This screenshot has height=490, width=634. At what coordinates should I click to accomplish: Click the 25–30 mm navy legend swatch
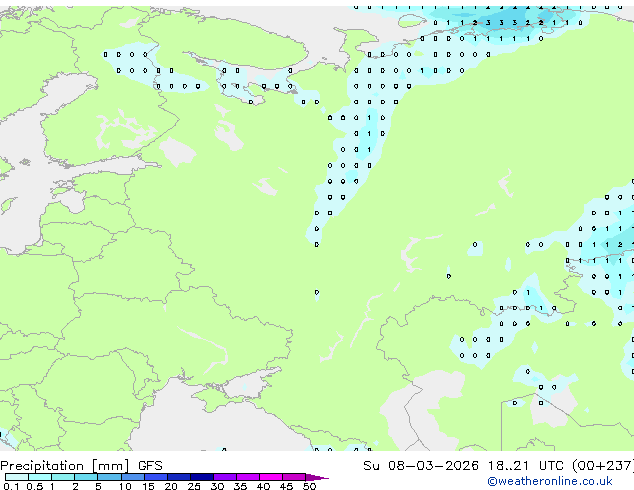click(202, 477)
